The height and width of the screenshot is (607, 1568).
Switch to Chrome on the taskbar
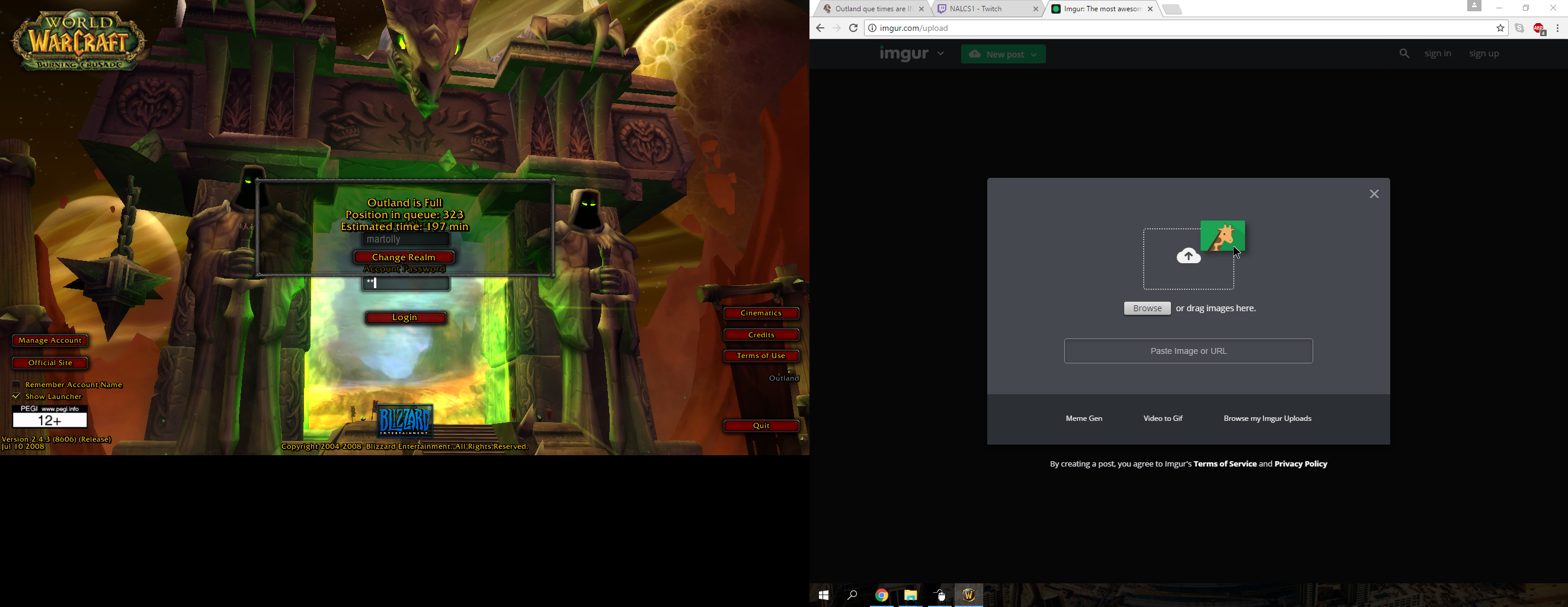coord(881,595)
